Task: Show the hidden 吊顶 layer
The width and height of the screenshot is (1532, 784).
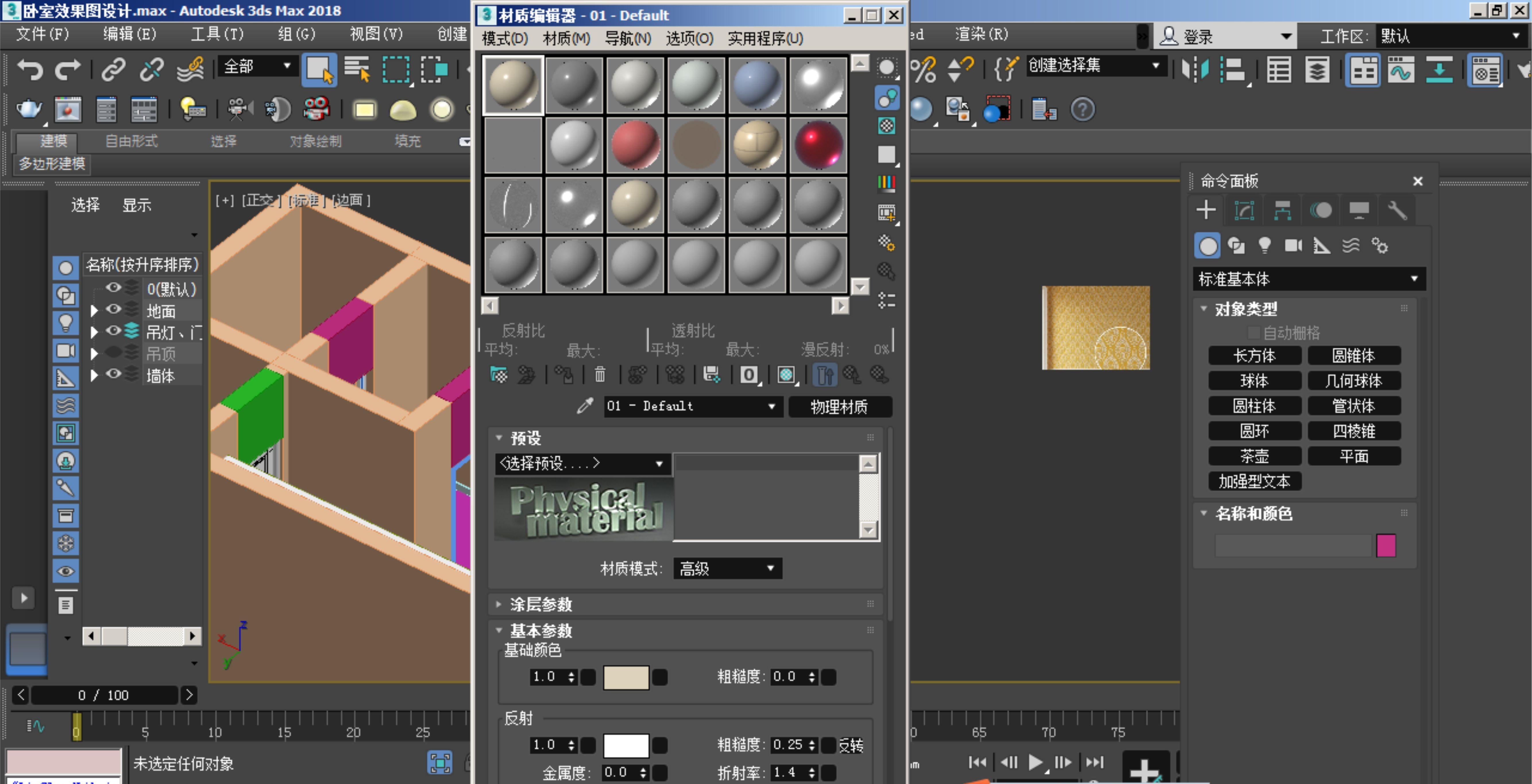Action: 113,352
